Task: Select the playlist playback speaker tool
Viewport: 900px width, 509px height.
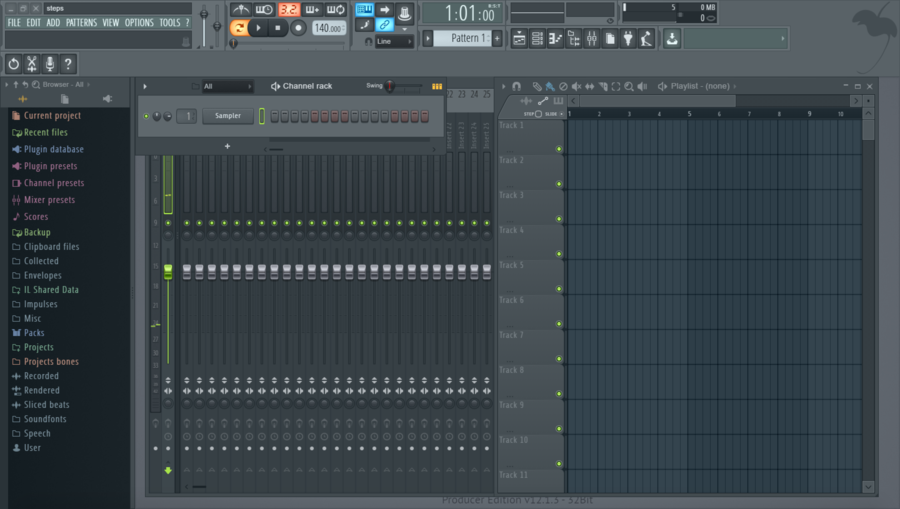Action: click(x=642, y=86)
